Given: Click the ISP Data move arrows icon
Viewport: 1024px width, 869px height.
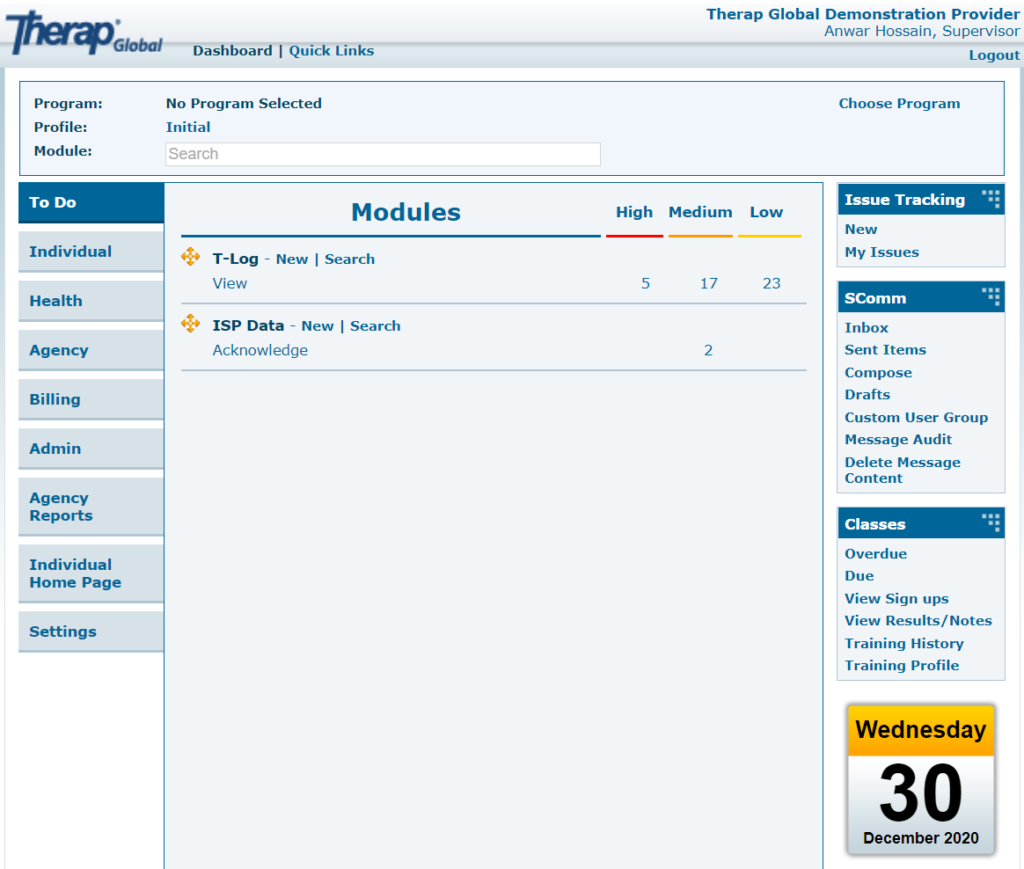Looking at the screenshot, I should pyautogui.click(x=190, y=325).
